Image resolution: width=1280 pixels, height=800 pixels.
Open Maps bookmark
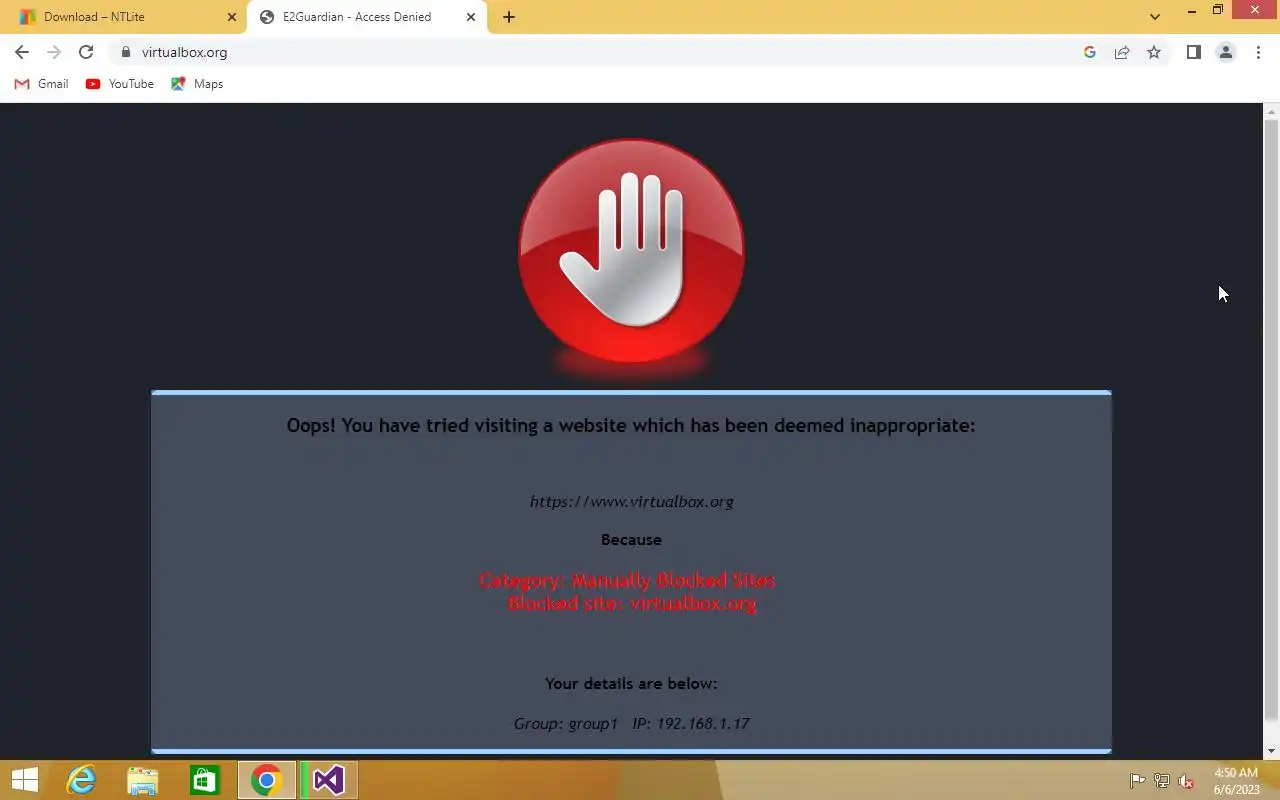[197, 84]
